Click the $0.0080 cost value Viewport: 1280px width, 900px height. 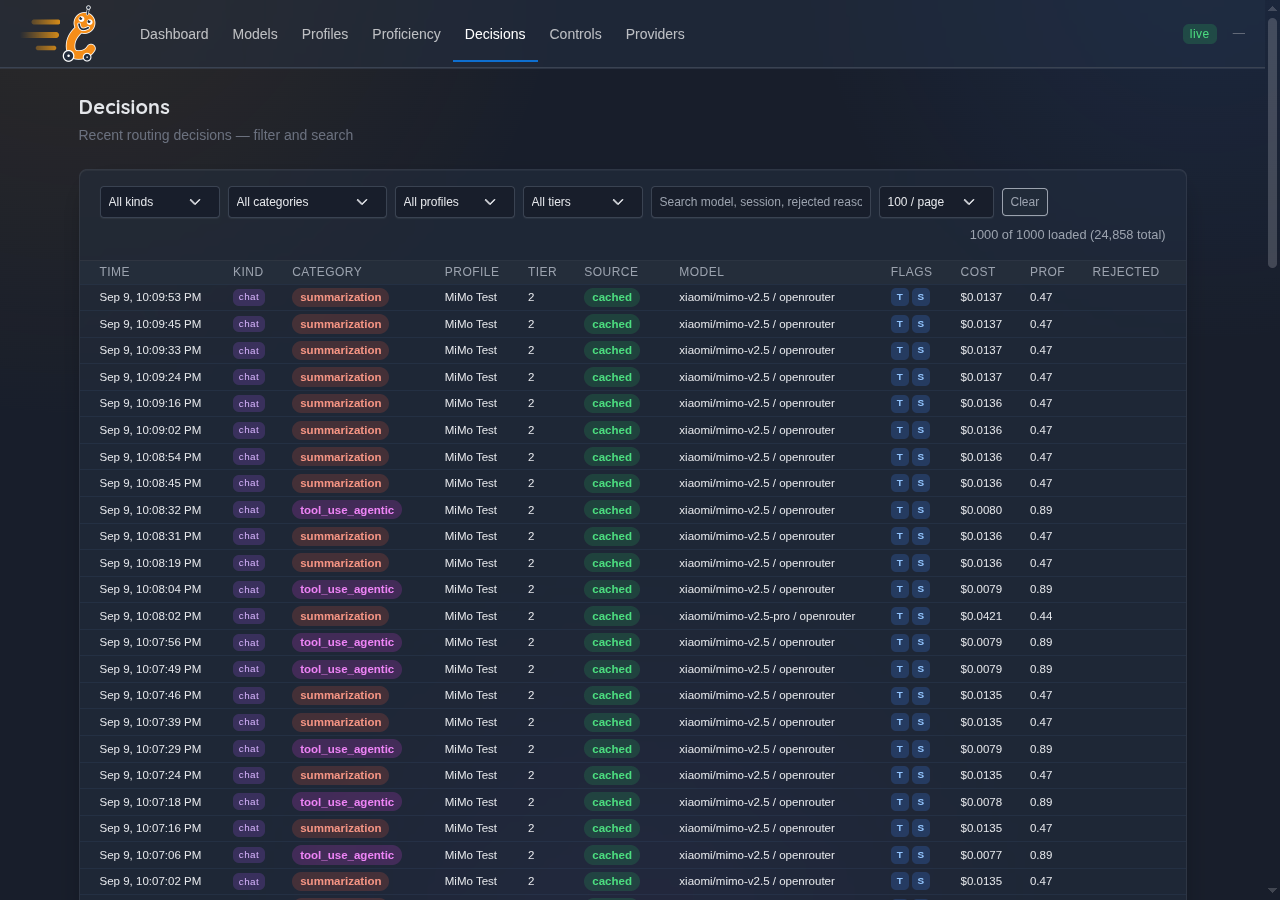tap(981, 510)
